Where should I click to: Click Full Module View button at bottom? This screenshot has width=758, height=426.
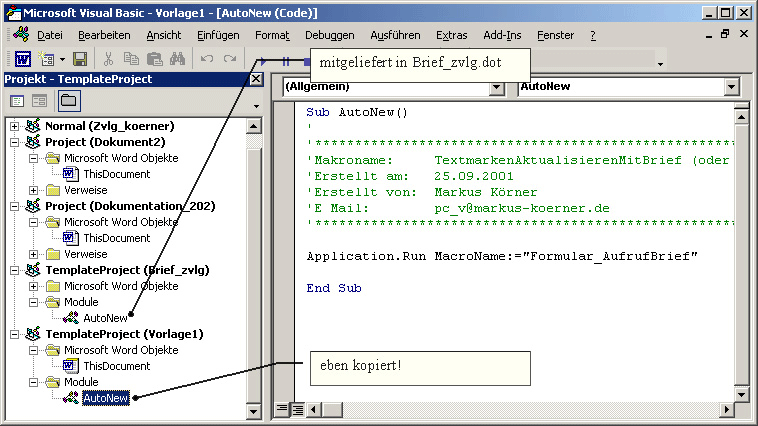pyautogui.click(x=298, y=410)
